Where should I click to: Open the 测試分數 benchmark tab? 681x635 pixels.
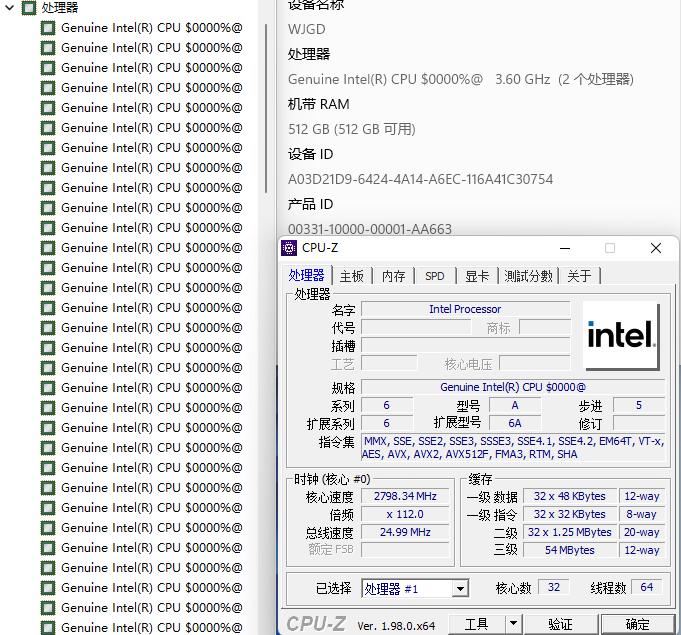click(x=528, y=276)
